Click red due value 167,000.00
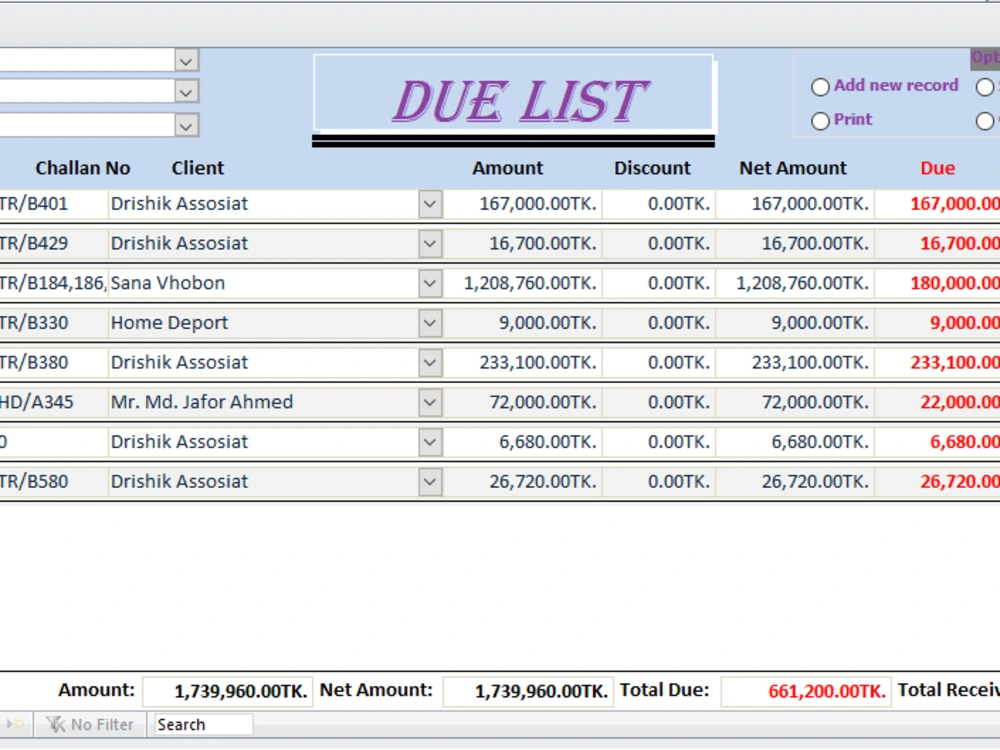This screenshot has width=1000, height=750. pos(955,204)
